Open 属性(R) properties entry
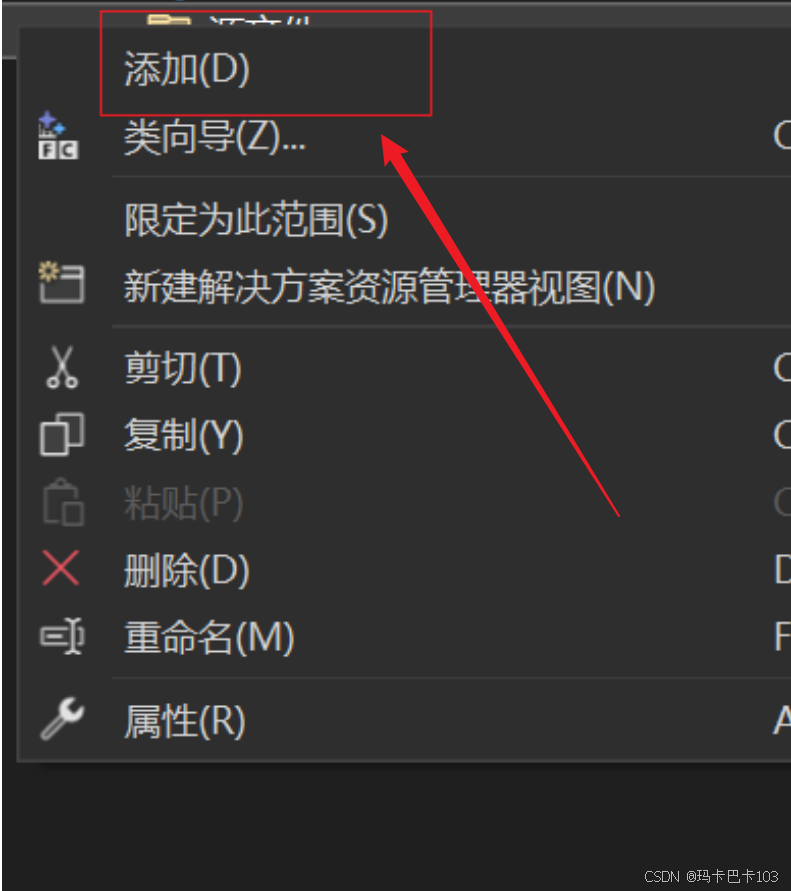This screenshot has width=791, height=891. [185, 721]
